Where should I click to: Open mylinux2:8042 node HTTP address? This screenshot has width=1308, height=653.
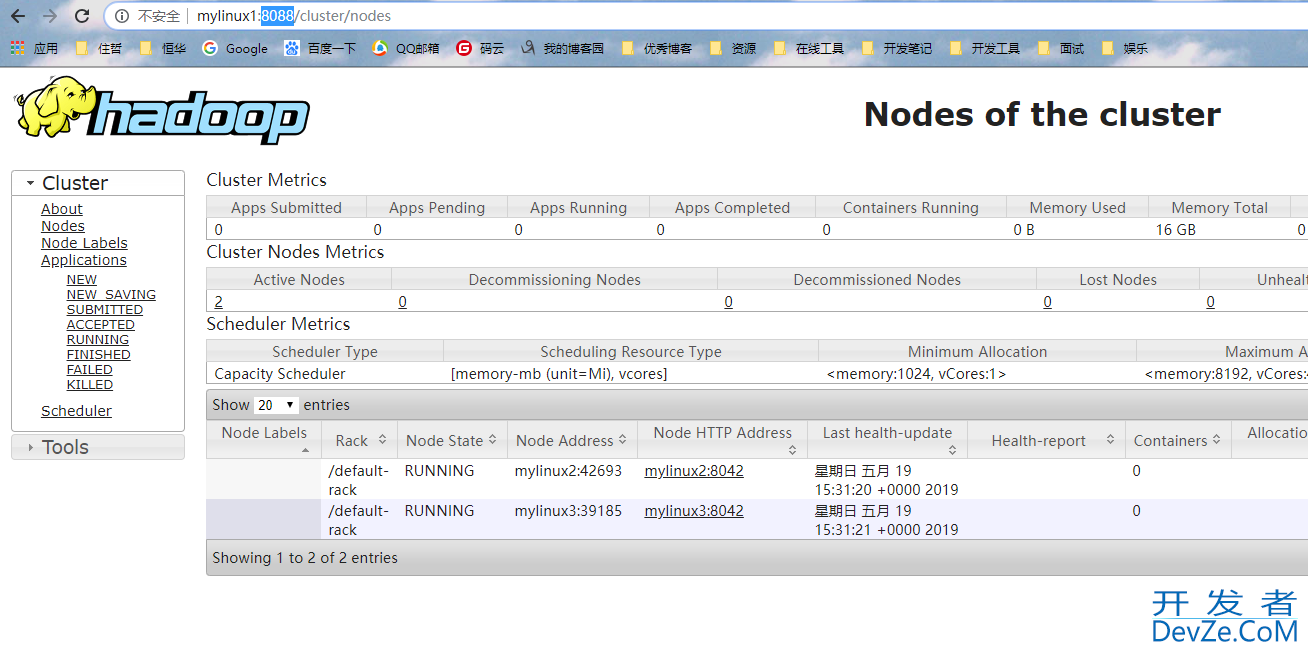pyautogui.click(x=694, y=471)
